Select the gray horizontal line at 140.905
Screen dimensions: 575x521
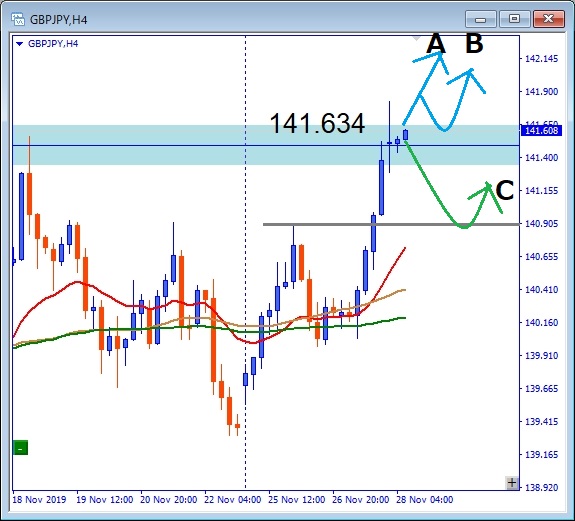391,224
